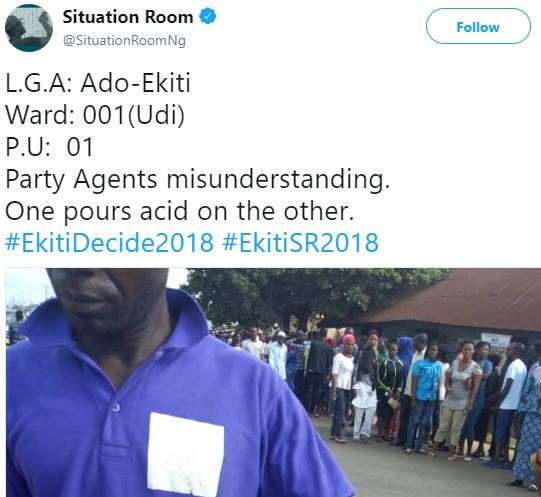Click the blue verified badge

coord(208,17)
